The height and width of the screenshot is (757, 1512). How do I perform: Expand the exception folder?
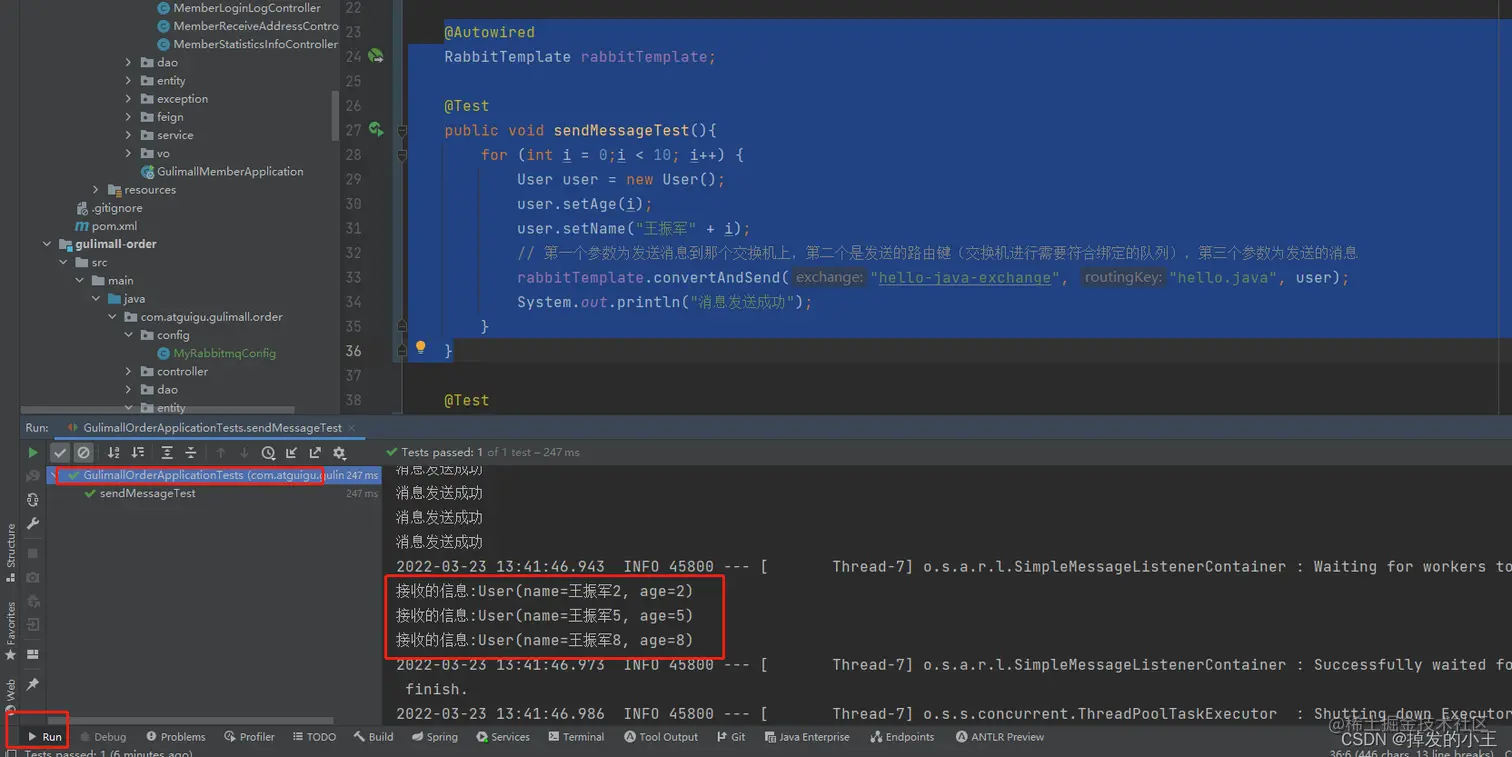pos(129,99)
